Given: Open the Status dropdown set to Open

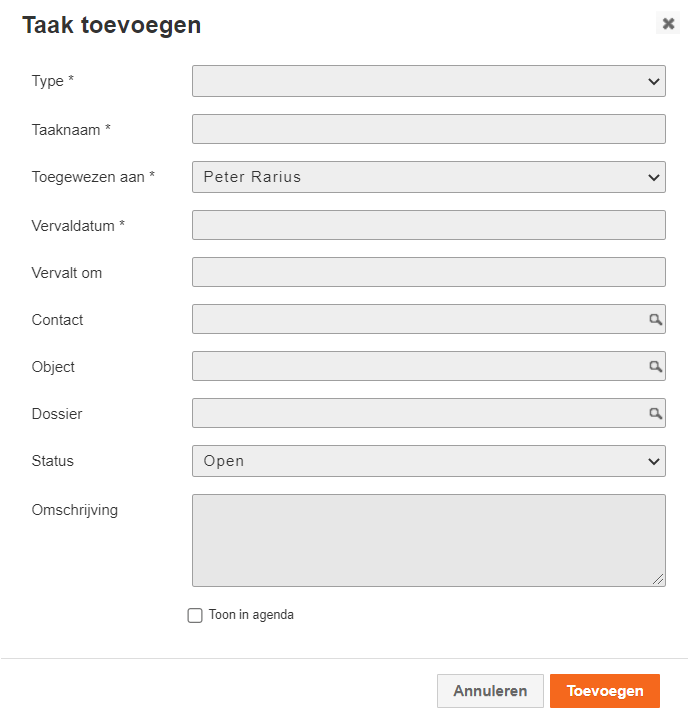Looking at the screenshot, I should coord(429,461).
